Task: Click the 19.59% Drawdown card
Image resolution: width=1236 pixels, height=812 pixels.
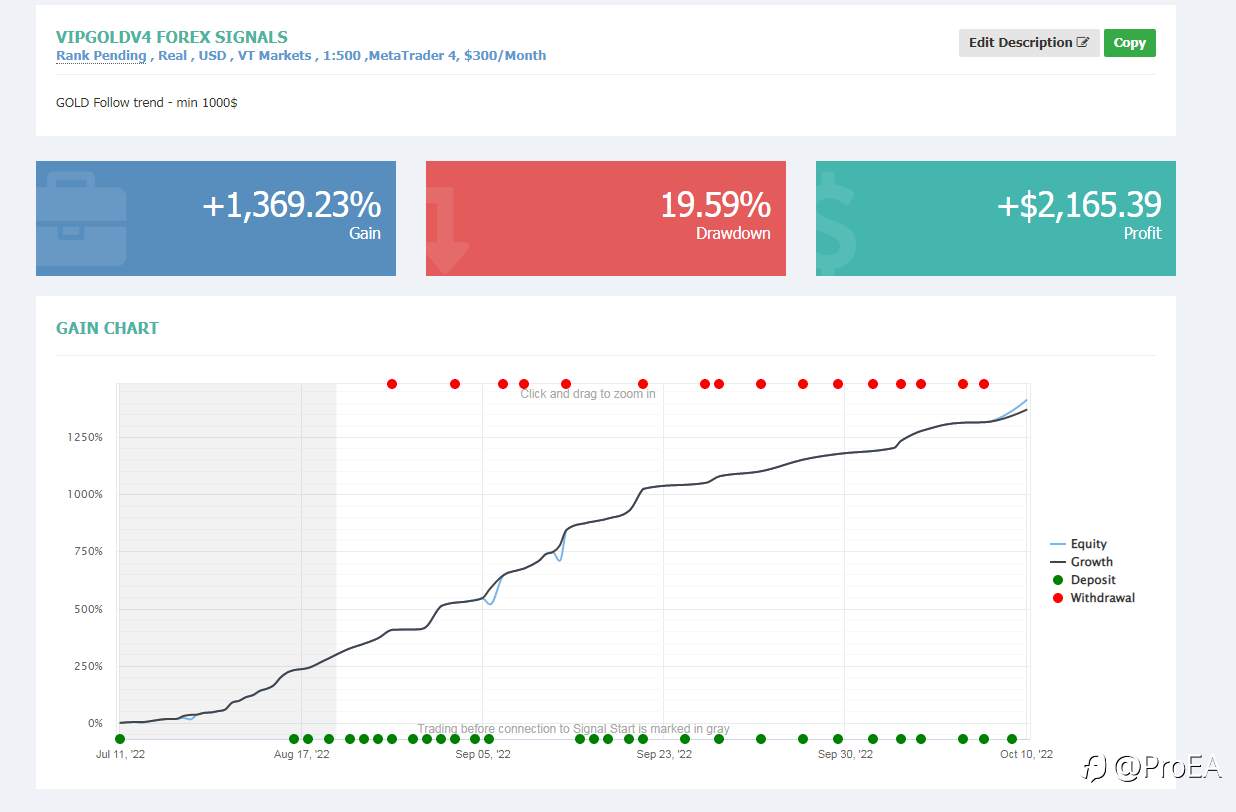Action: click(606, 218)
